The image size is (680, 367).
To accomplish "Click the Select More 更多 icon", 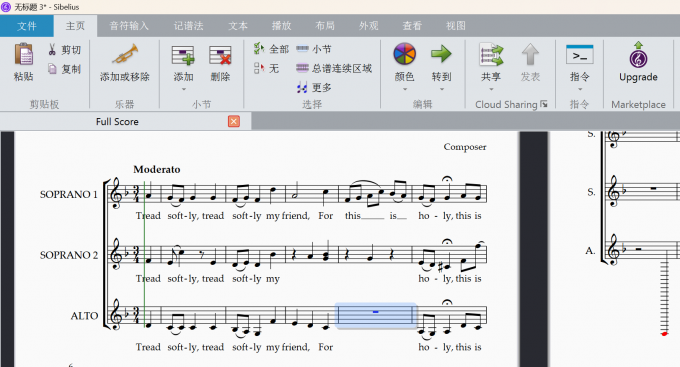I will [x=302, y=87].
